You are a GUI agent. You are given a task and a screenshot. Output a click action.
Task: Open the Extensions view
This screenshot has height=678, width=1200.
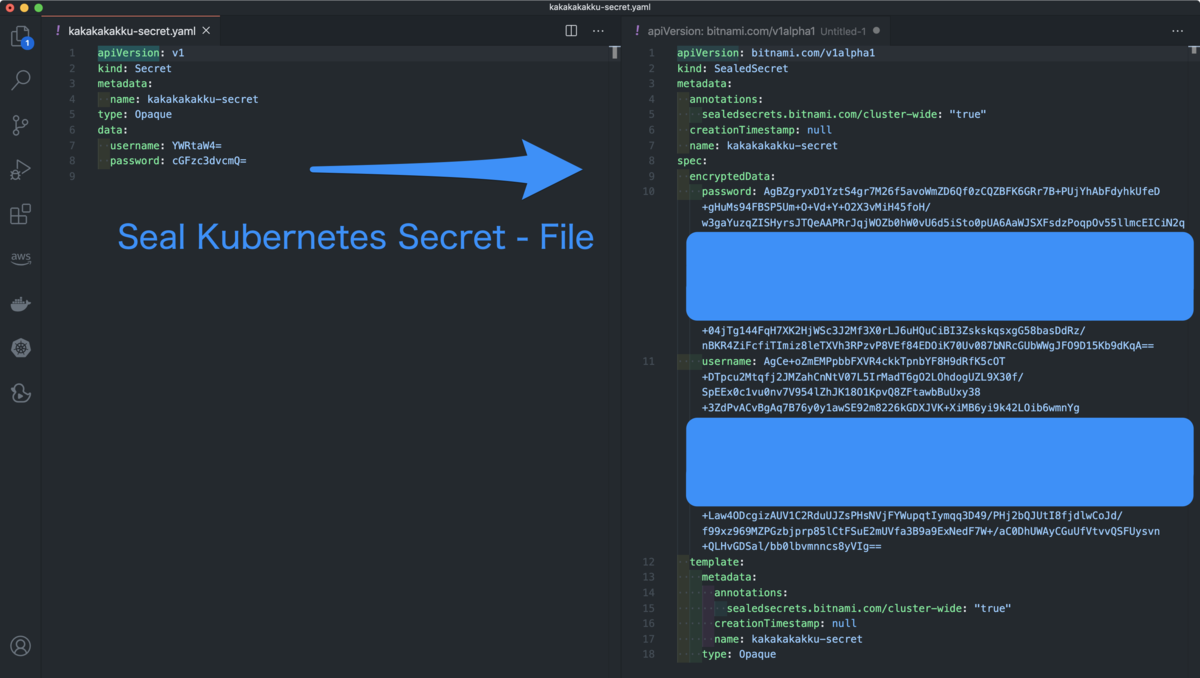[x=20, y=214]
